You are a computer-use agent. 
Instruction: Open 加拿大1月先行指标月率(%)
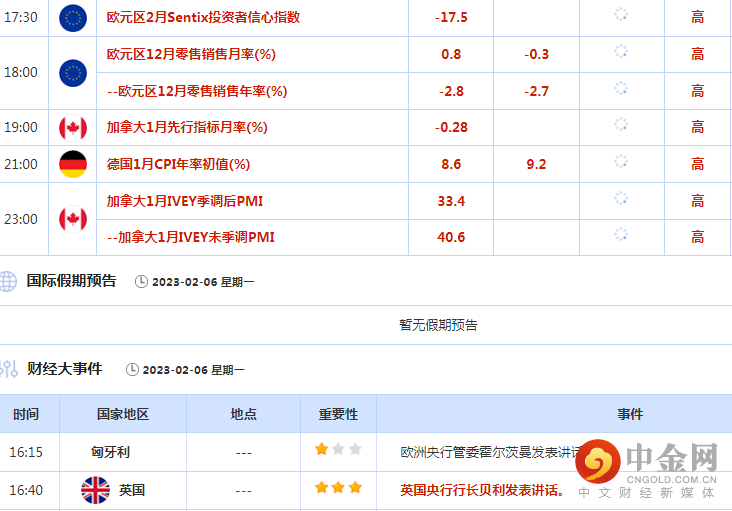click(x=187, y=127)
